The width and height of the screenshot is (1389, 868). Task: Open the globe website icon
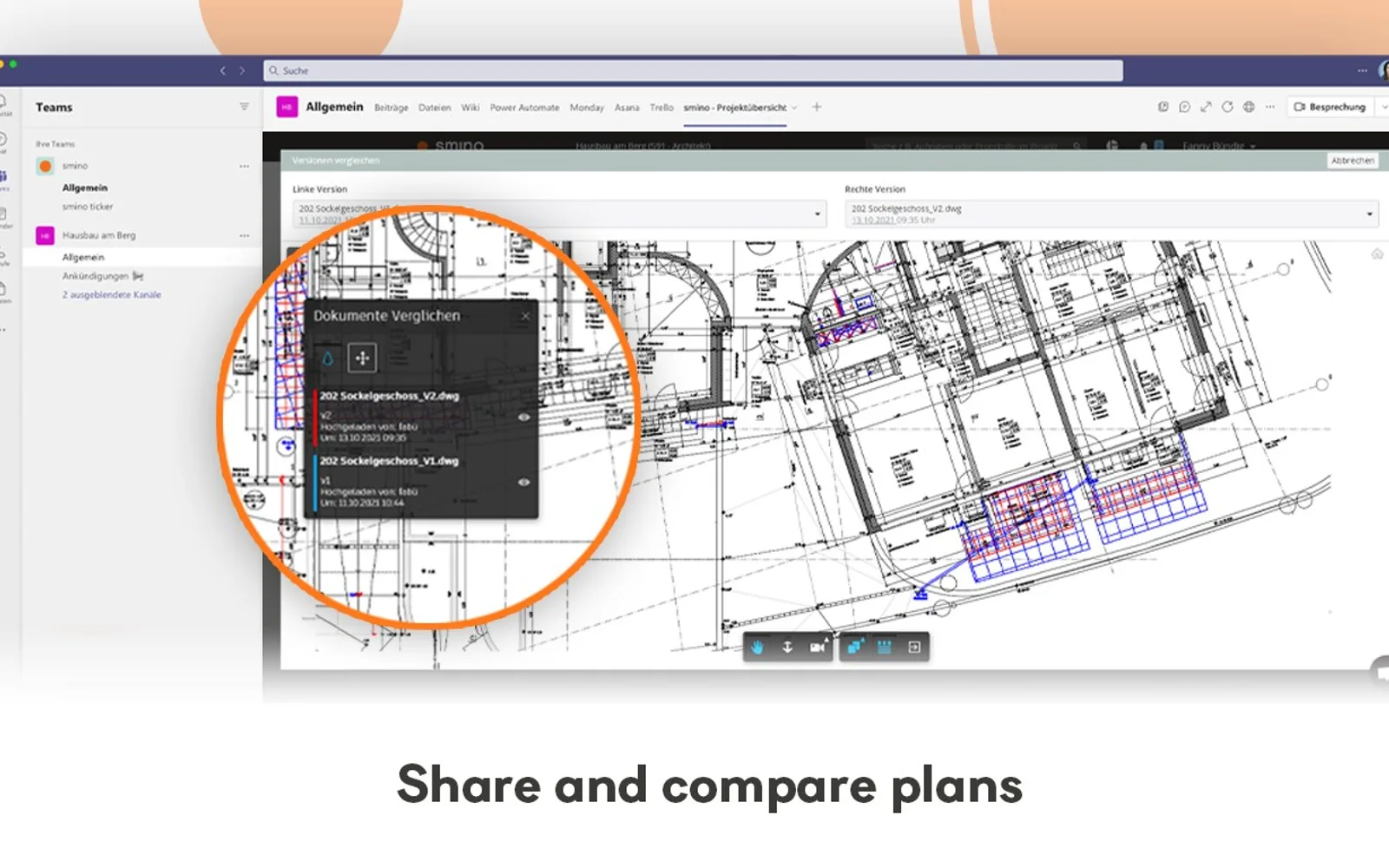click(x=1249, y=107)
